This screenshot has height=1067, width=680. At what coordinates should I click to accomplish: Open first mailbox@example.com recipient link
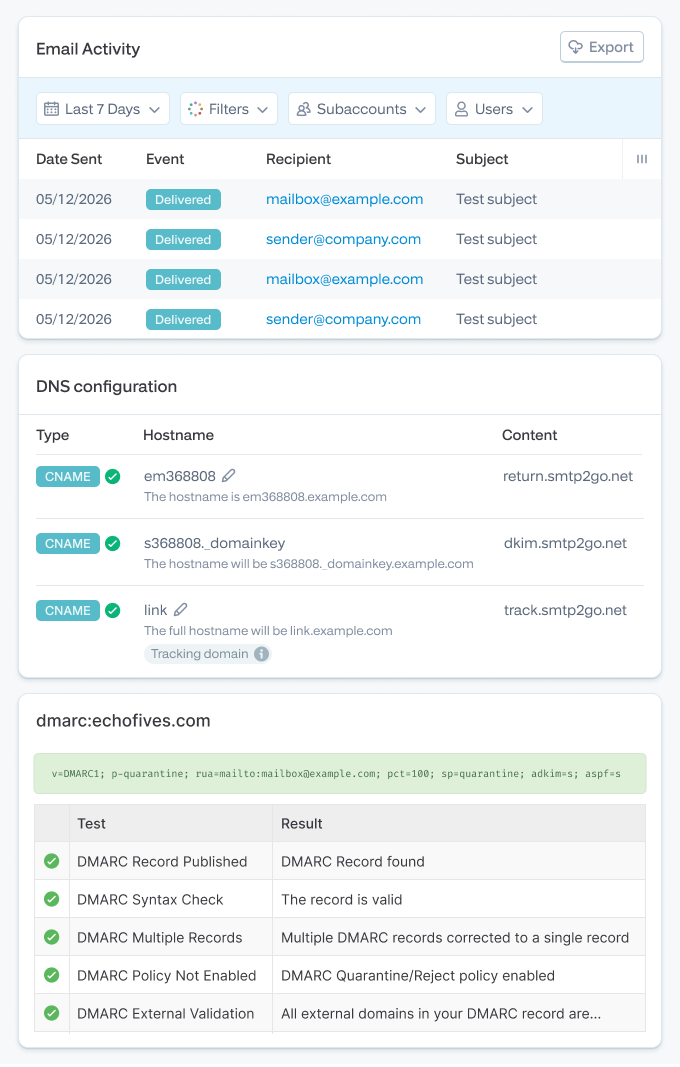[x=344, y=199]
